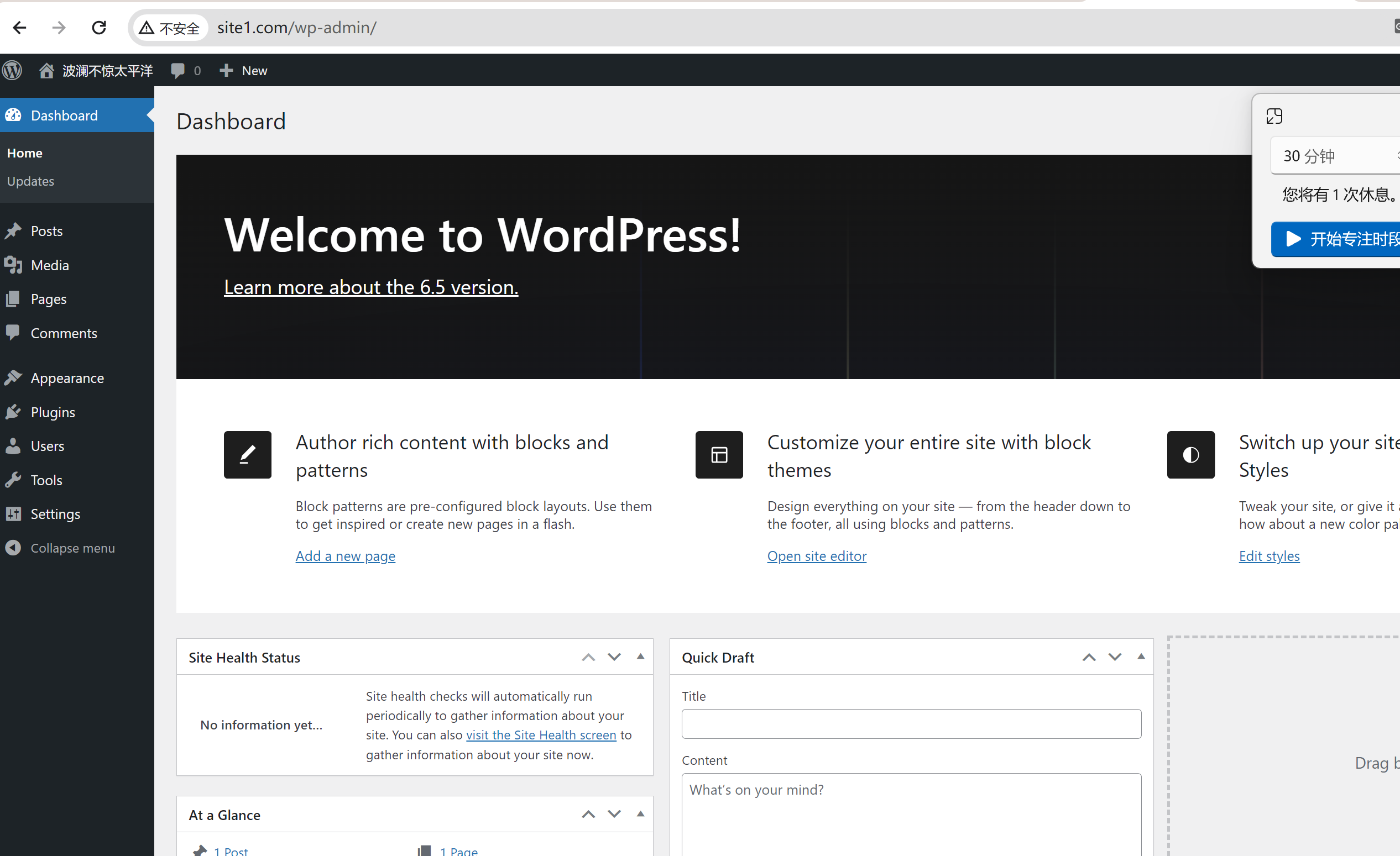Open the comments bubble icon in admin bar
The width and height of the screenshot is (1400, 856).
click(178, 70)
